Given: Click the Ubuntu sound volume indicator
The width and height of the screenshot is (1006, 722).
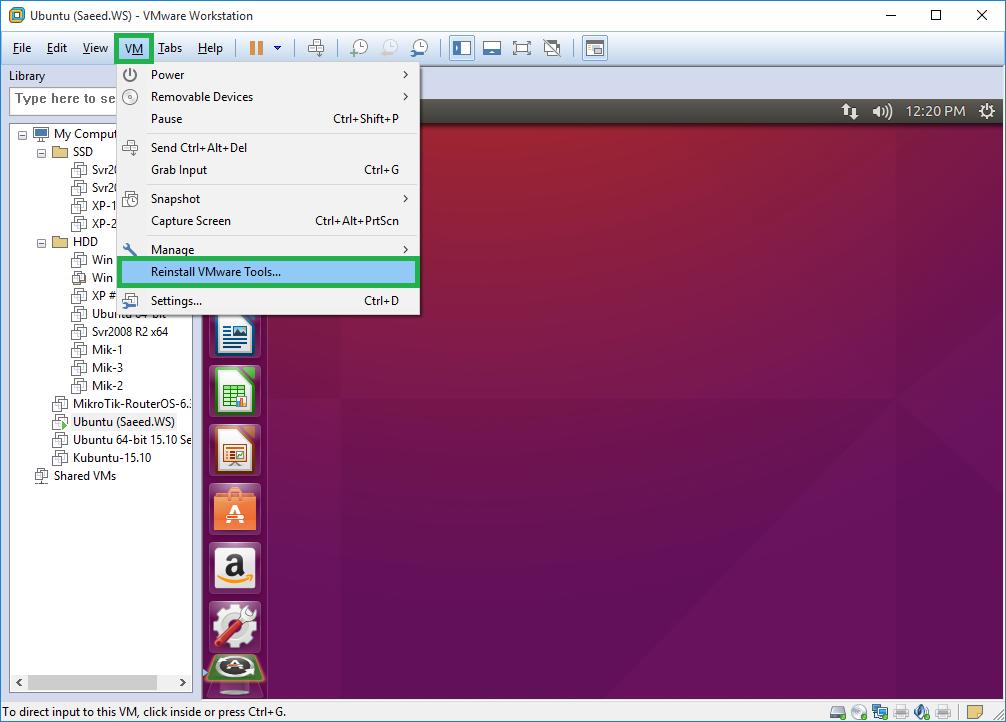Looking at the screenshot, I should (x=882, y=112).
